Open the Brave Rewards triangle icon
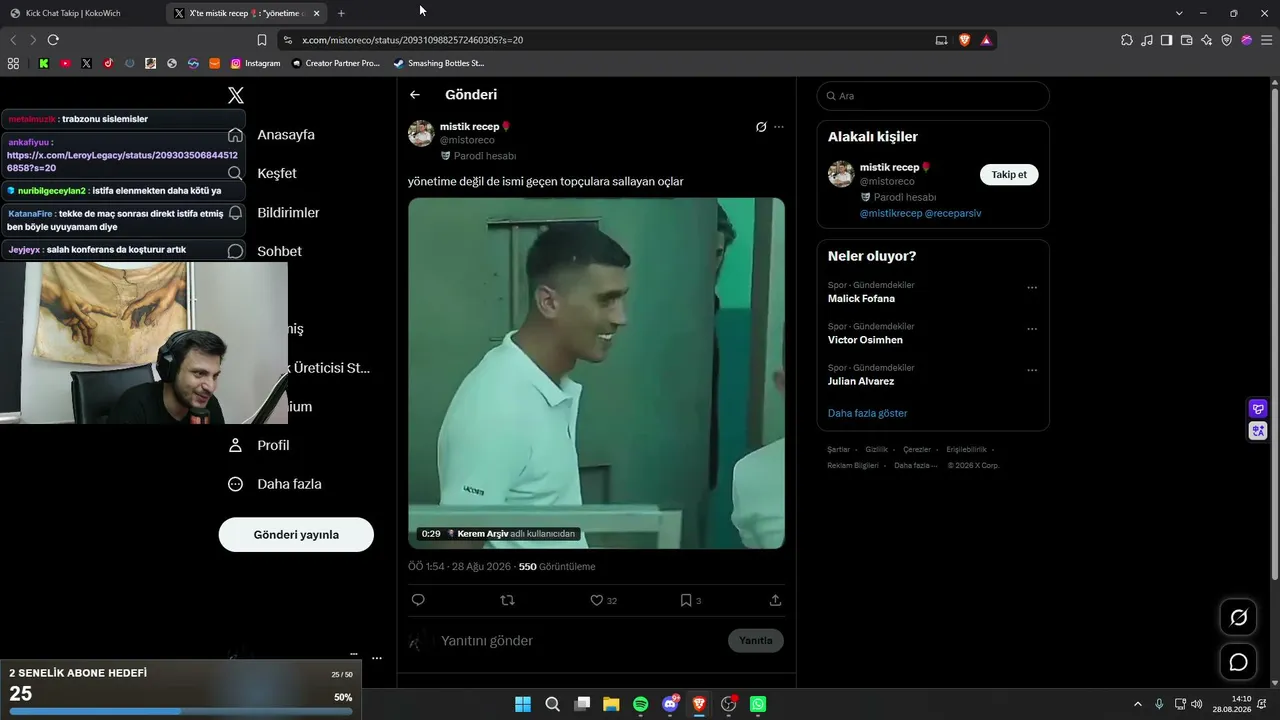 pos(986,40)
